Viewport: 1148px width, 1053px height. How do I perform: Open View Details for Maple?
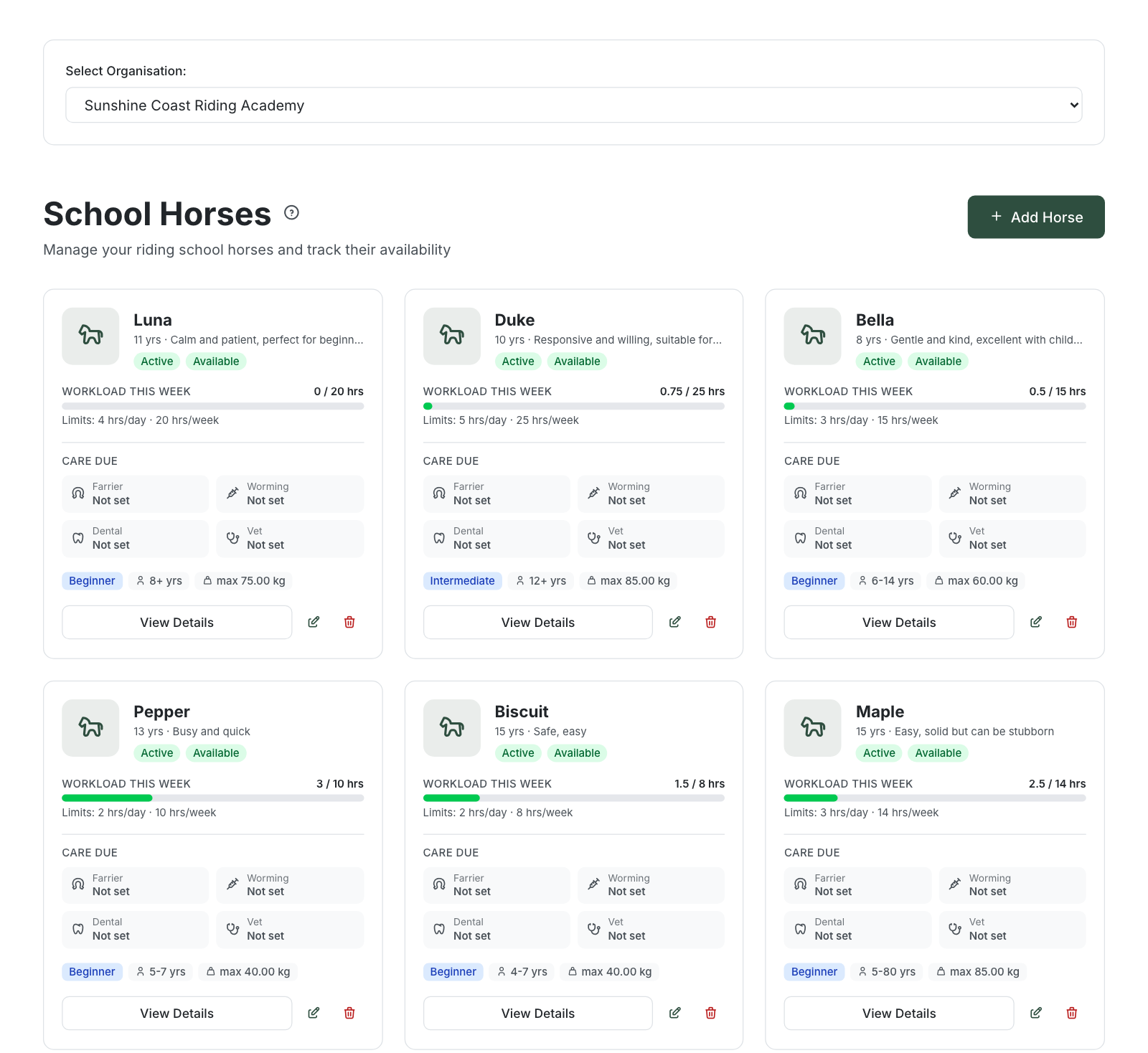pos(898,1013)
